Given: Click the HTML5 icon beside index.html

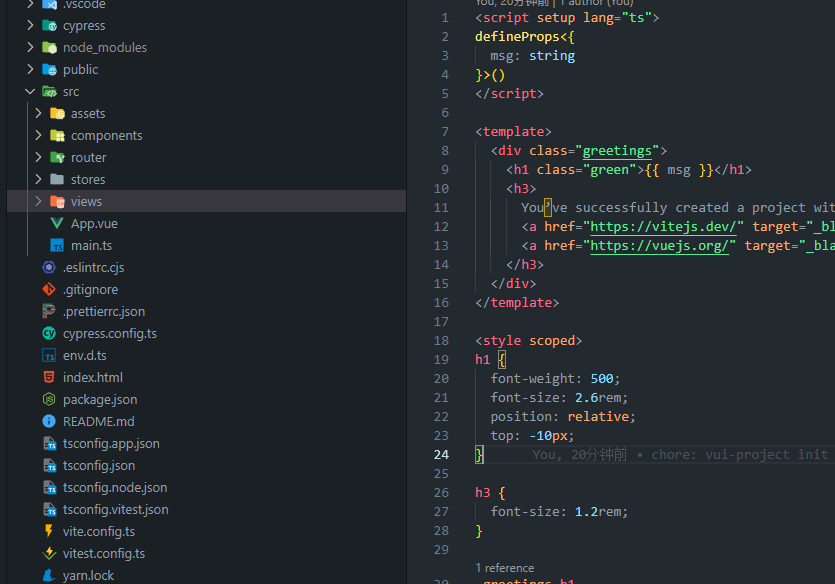Looking at the screenshot, I should pyautogui.click(x=49, y=377).
